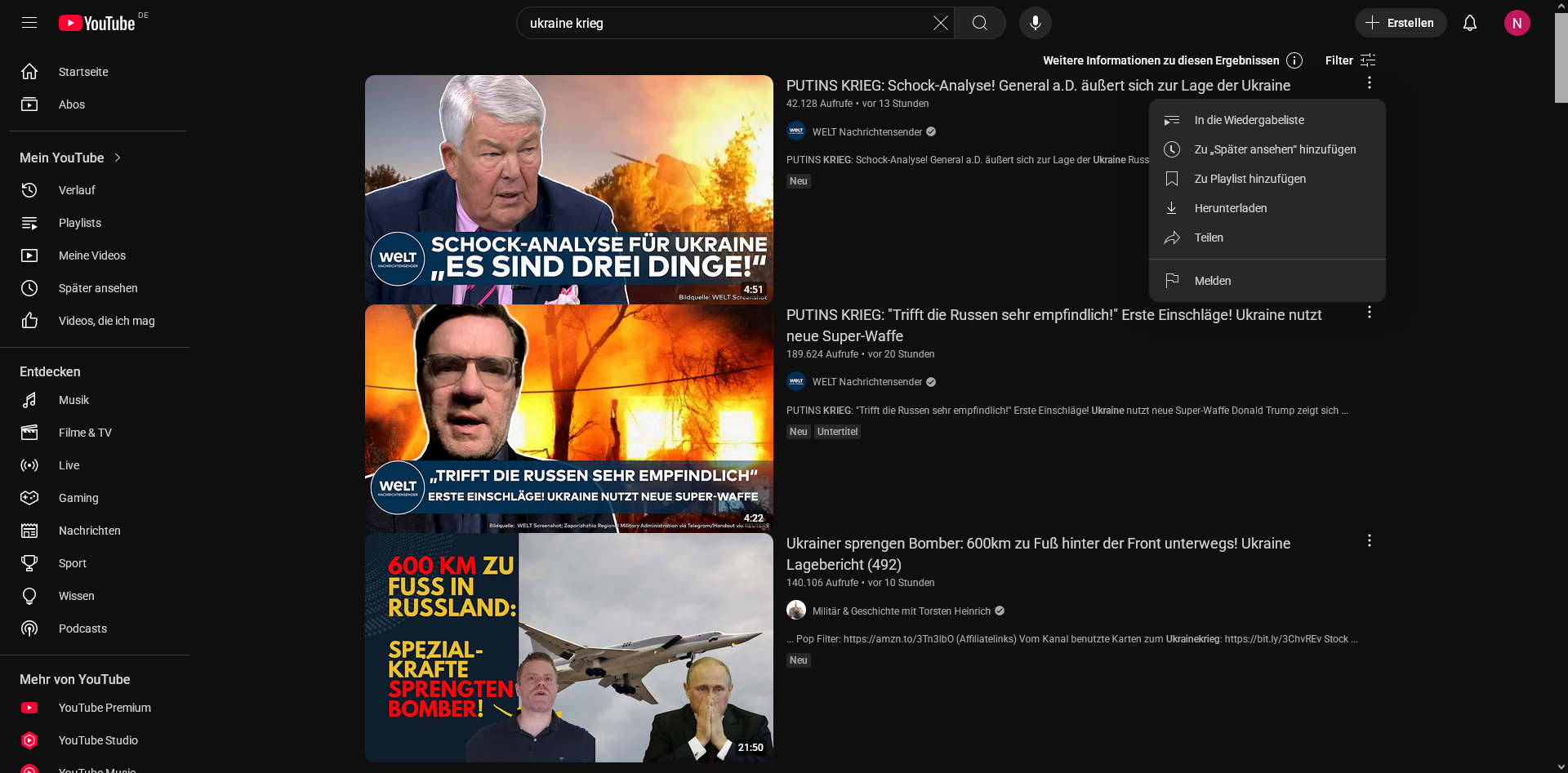Image resolution: width=1568 pixels, height=773 pixels.
Task: Play the Schock-Analyse für Ukraine thumbnail
Action: tap(569, 189)
